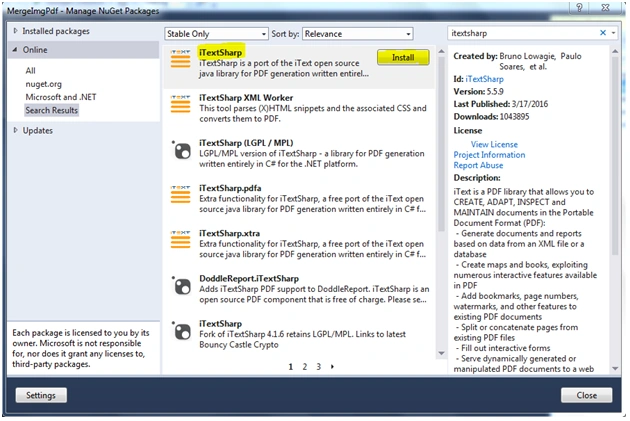630x421 pixels.
Task: Select the Microsoft and .NET source
Action: [x=61, y=97]
